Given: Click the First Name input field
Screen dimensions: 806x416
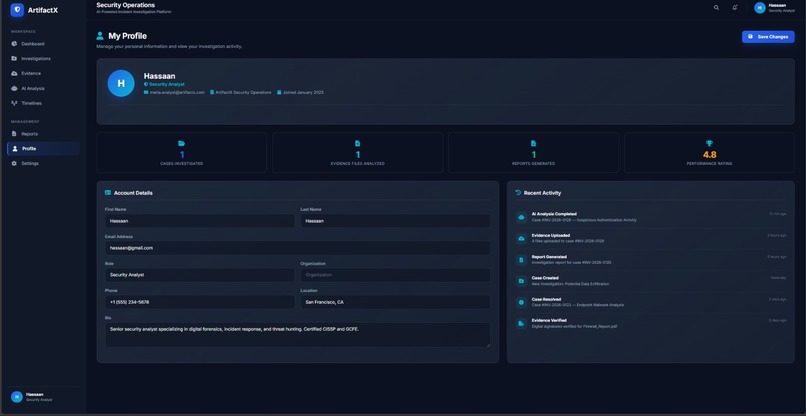Looking at the screenshot, I should tap(199, 221).
